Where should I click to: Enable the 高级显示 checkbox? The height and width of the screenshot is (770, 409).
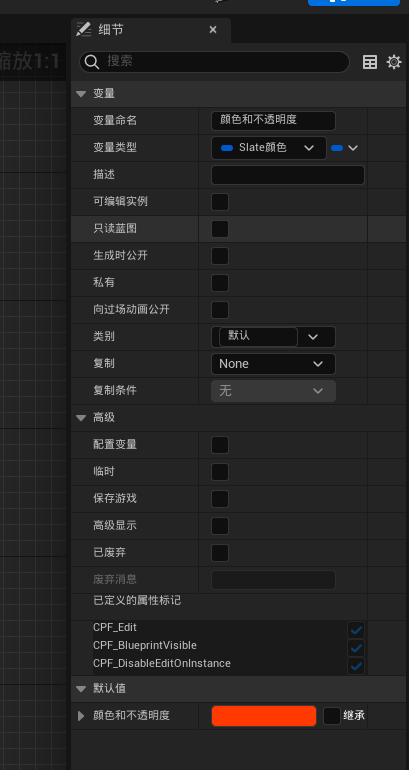pos(219,526)
